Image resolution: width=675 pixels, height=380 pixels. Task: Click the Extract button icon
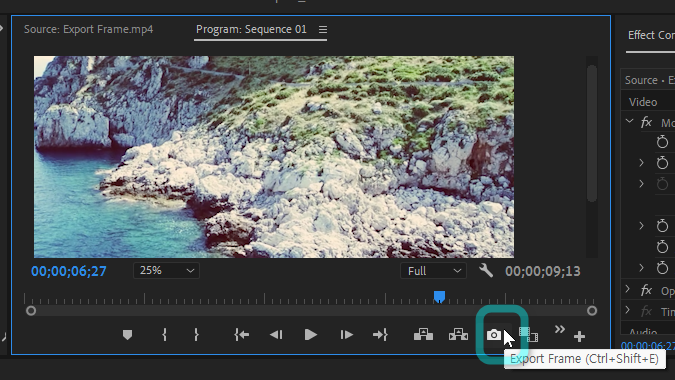(x=458, y=334)
